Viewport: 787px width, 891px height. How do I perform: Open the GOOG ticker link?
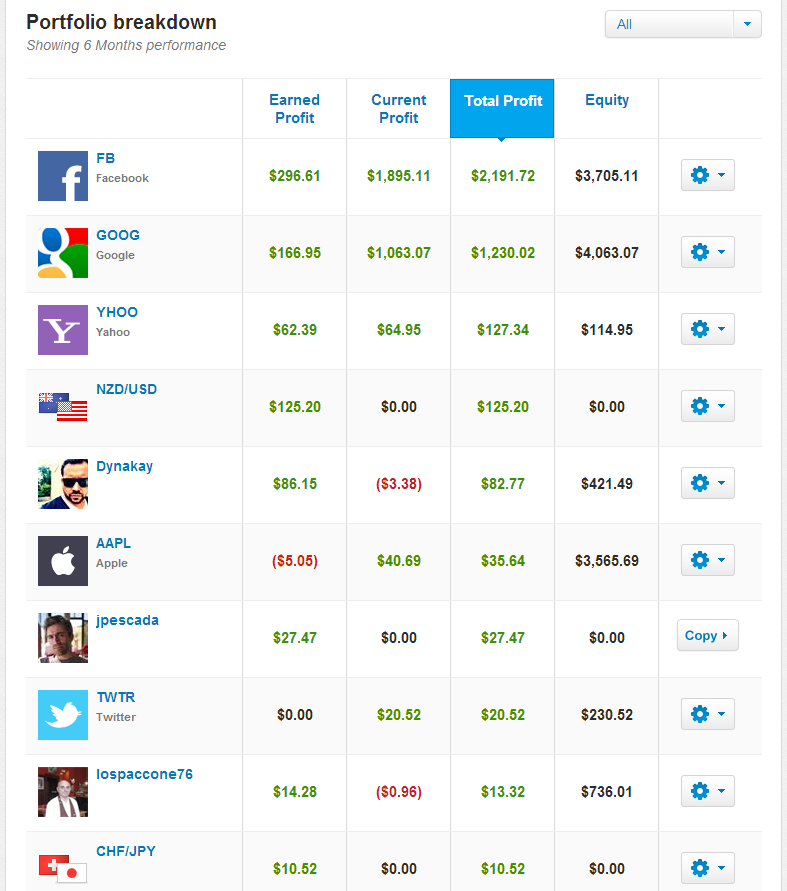[x=118, y=235]
